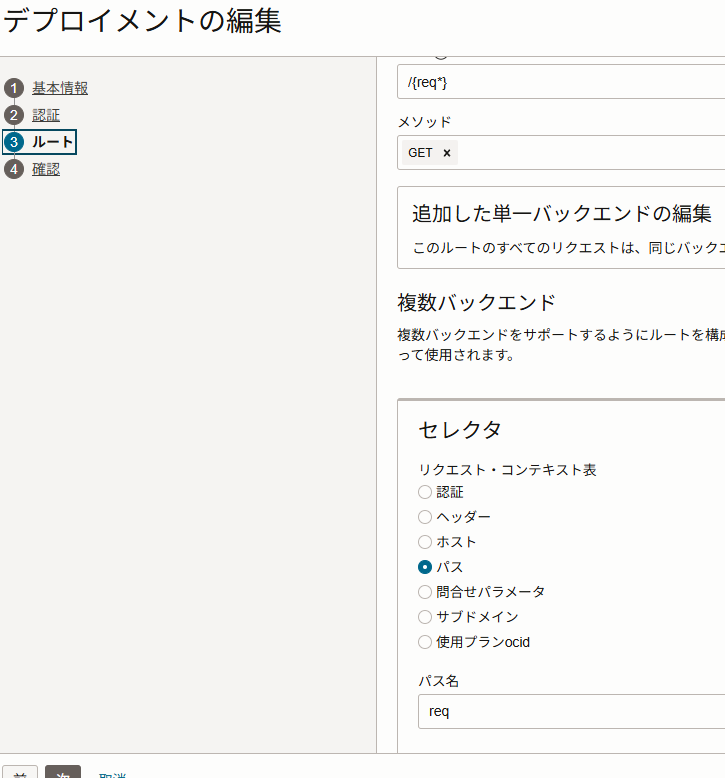Image resolution: width=725 pixels, height=778 pixels.
Task: Select the 認証 radio button in selector
Action: coord(425,492)
